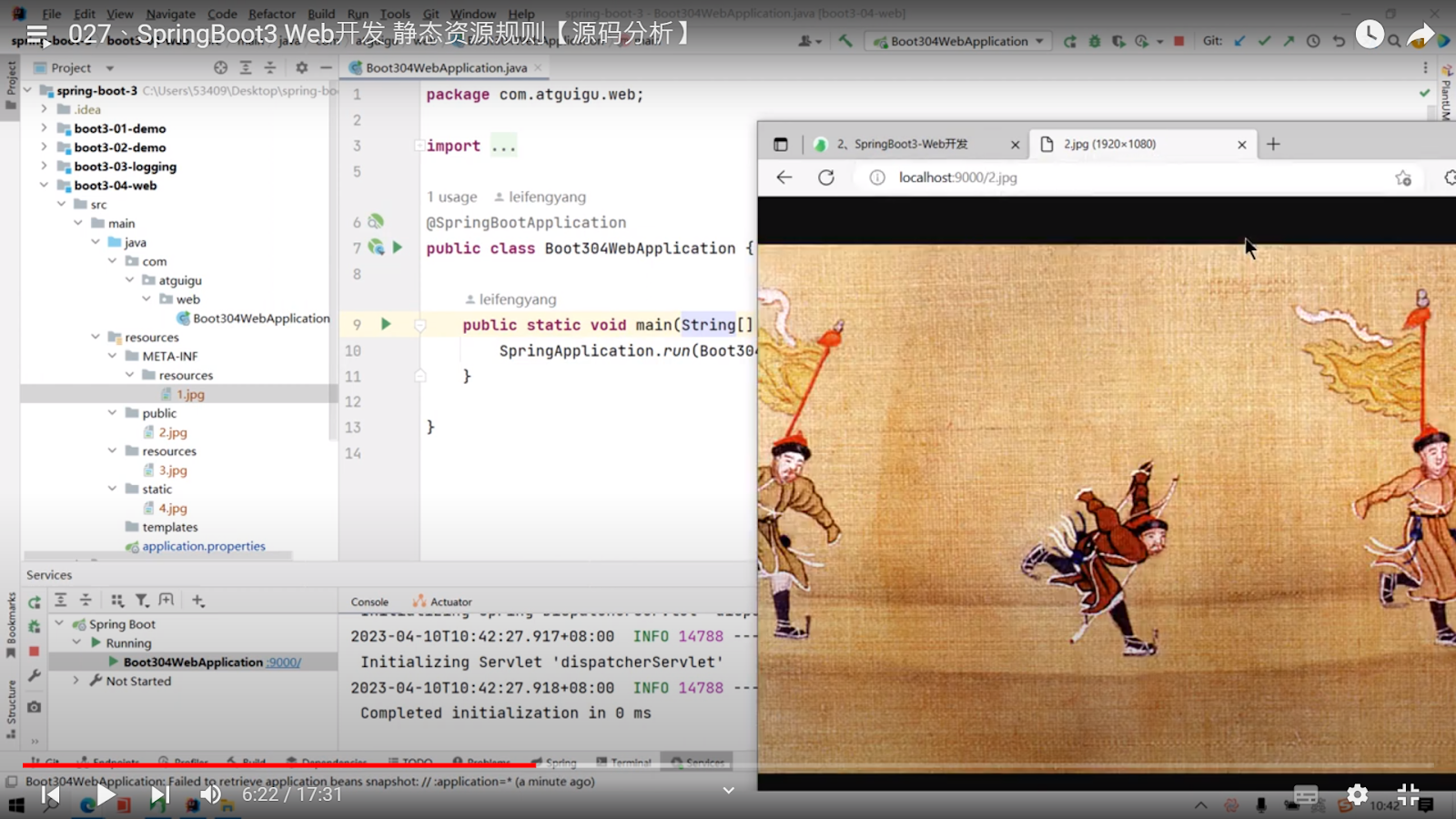Image resolution: width=1456 pixels, height=819 pixels.
Task: Run with coverage from the toolbar
Action: pyautogui.click(x=1118, y=41)
